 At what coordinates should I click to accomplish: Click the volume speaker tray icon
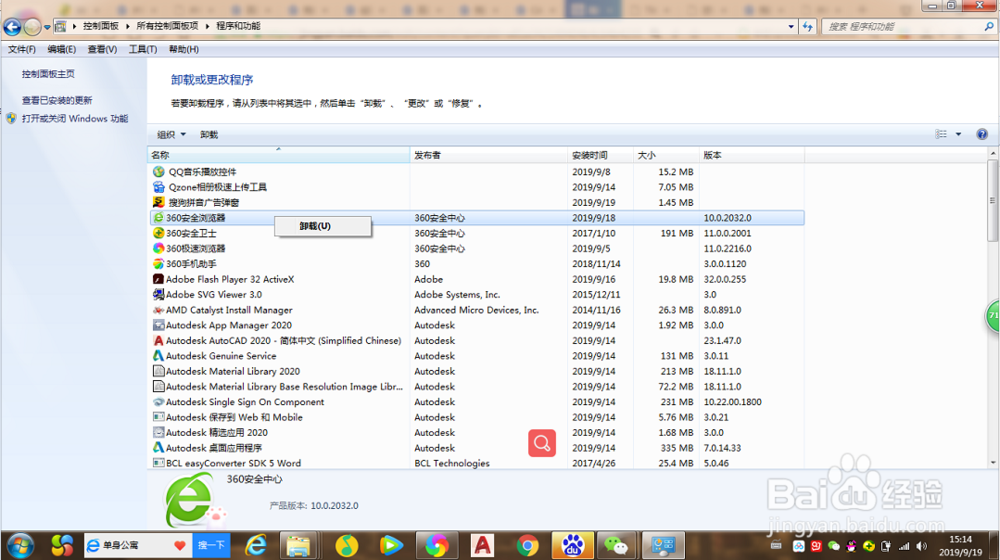[922, 546]
